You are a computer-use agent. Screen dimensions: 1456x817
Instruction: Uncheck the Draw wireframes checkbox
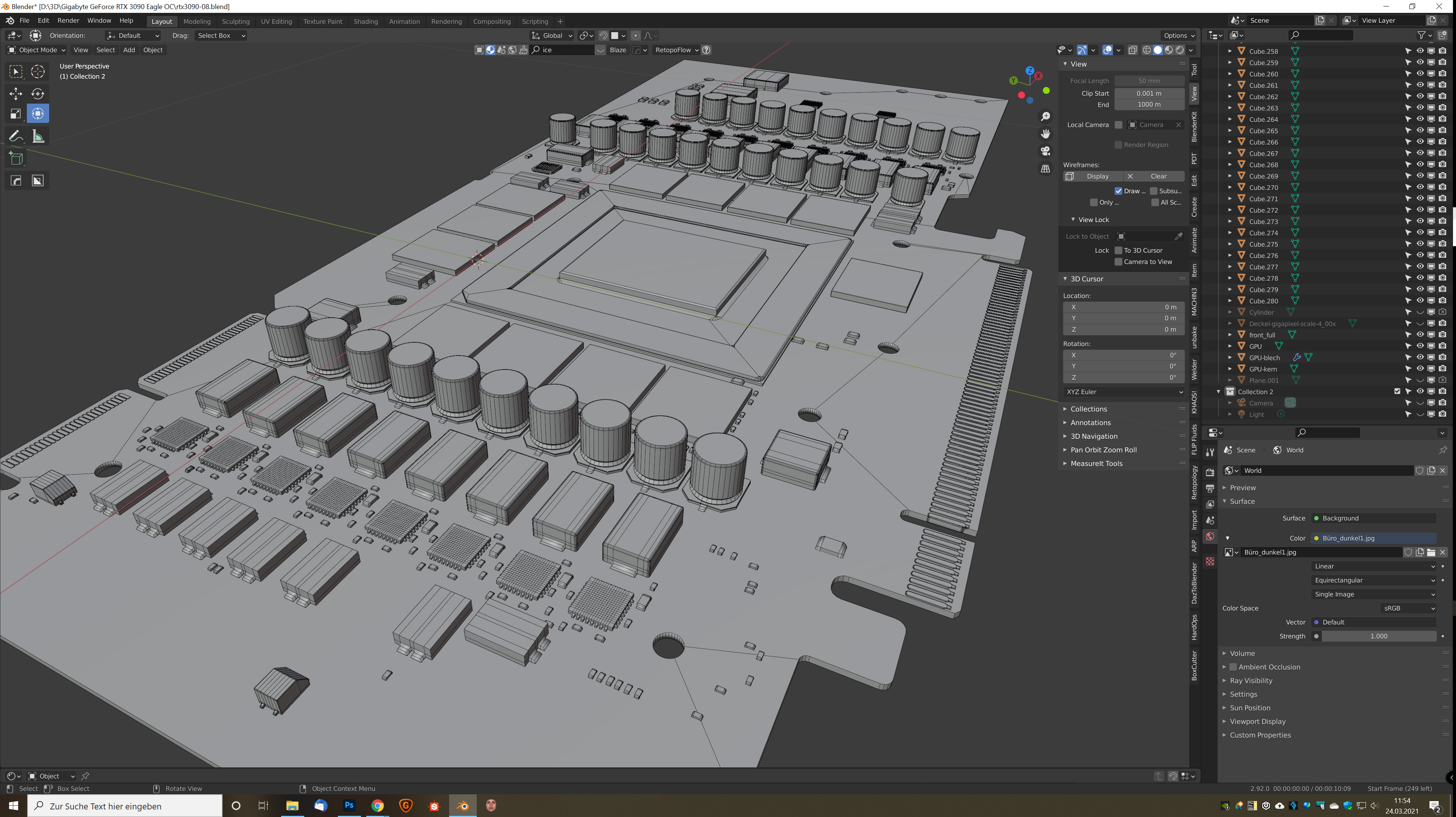tap(1118, 191)
